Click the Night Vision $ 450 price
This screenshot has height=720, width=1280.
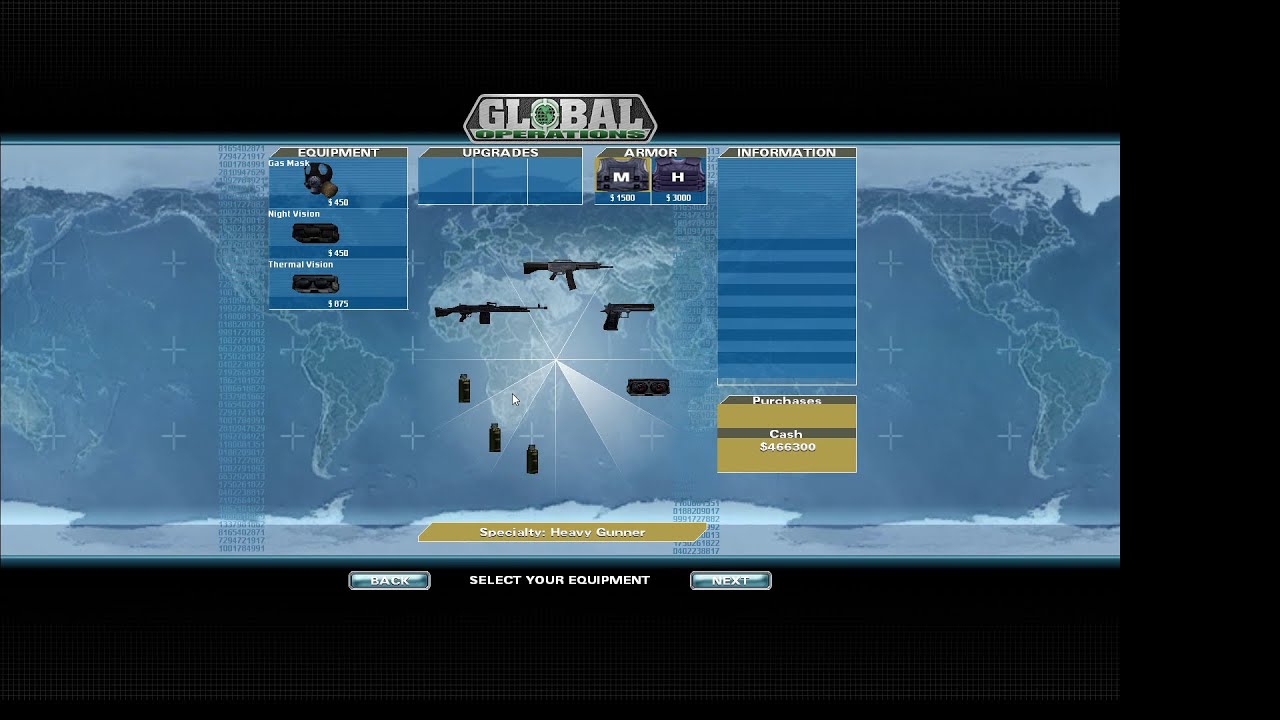pyautogui.click(x=338, y=253)
